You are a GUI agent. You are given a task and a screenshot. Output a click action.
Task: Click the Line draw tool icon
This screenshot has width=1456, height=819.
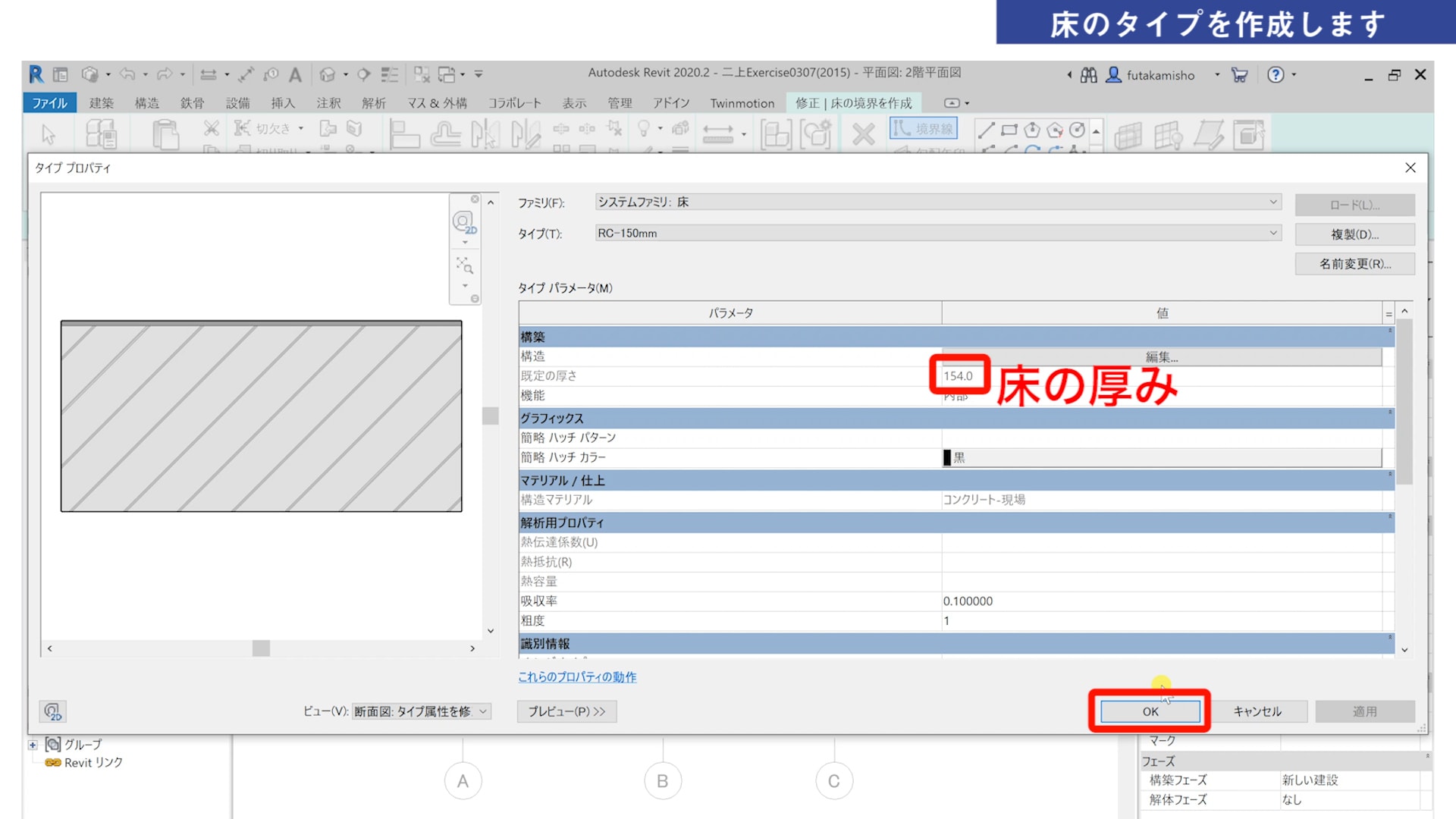[986, 130]
